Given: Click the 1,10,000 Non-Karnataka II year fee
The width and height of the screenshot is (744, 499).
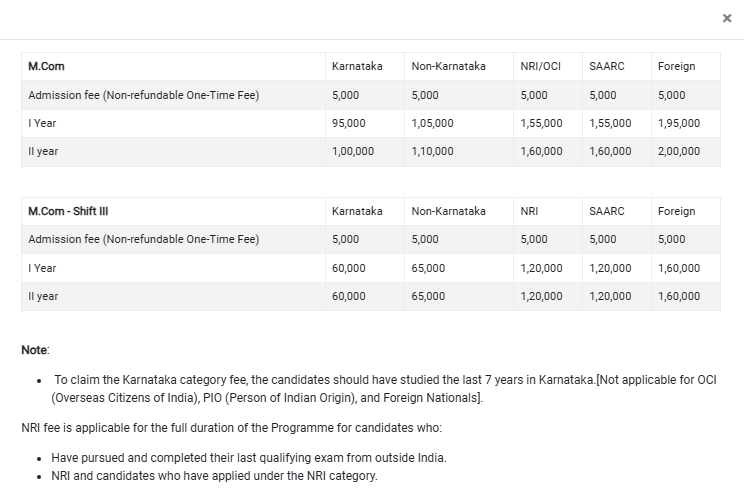Looking at the screenshot, I should coord(432,151).
